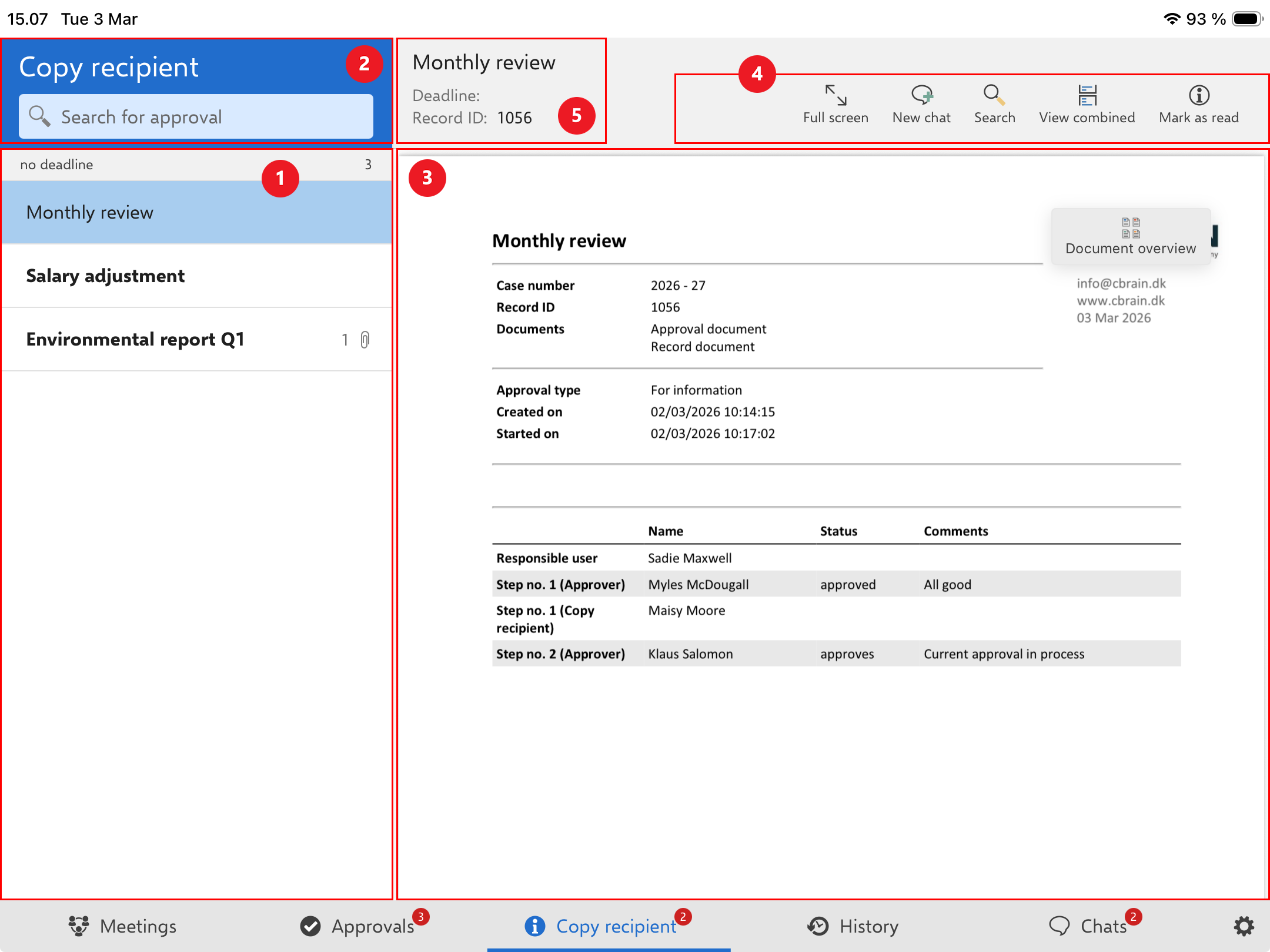Click the Record ID 1056 in the header

514,118
